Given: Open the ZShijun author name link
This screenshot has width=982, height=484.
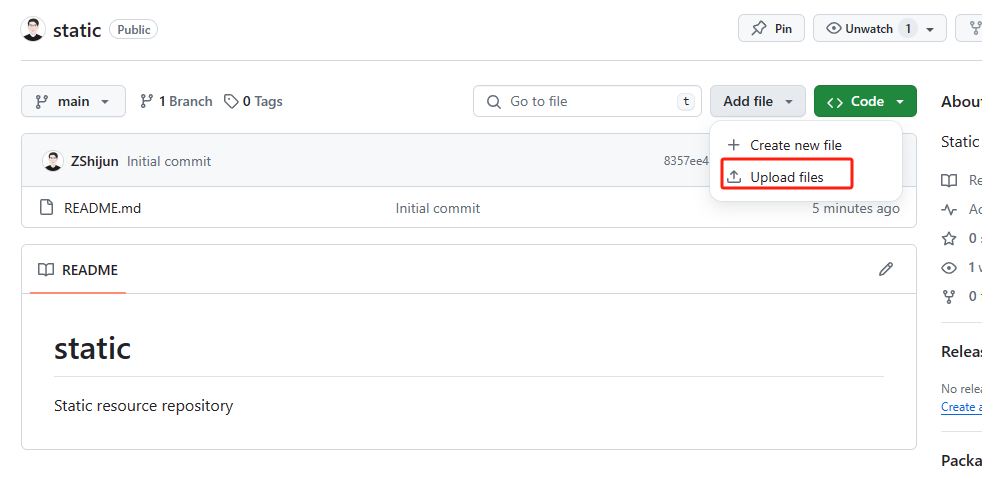Looking at the screenshot, I should point(95,162).
